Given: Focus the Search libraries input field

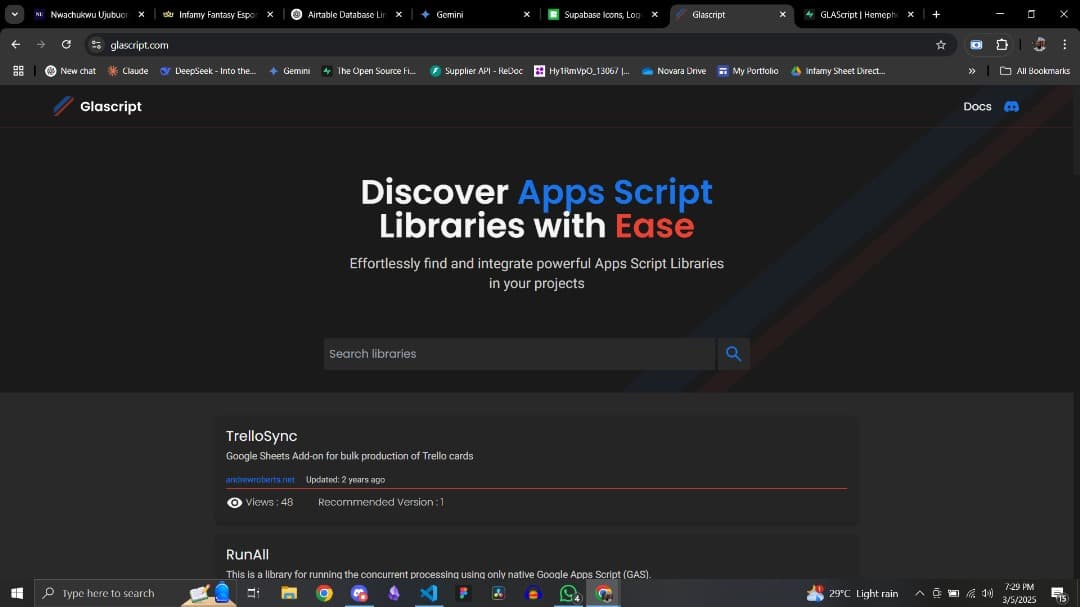Looking at the screenshot, I should pos(519,353).
